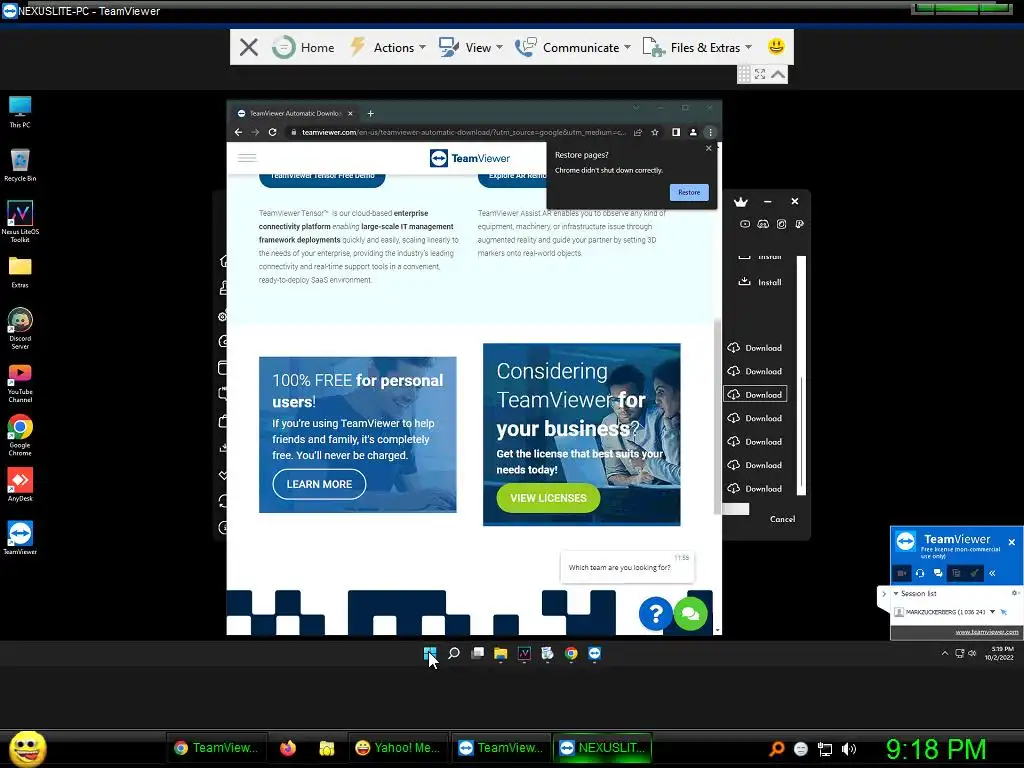Click Restore in the Restore pages popup
The width and height of the screenshot is (1024, 768).
pos(688,192)
